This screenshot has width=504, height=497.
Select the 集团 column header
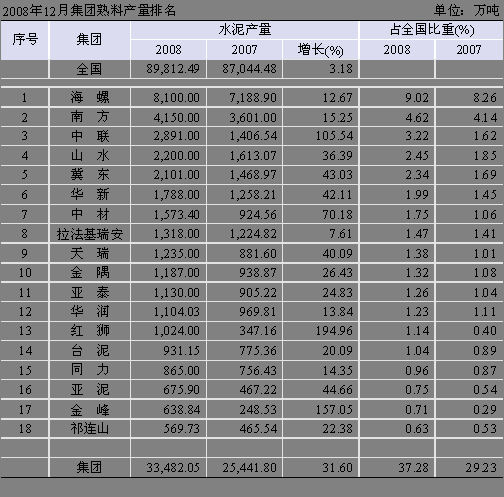[89, 40]
